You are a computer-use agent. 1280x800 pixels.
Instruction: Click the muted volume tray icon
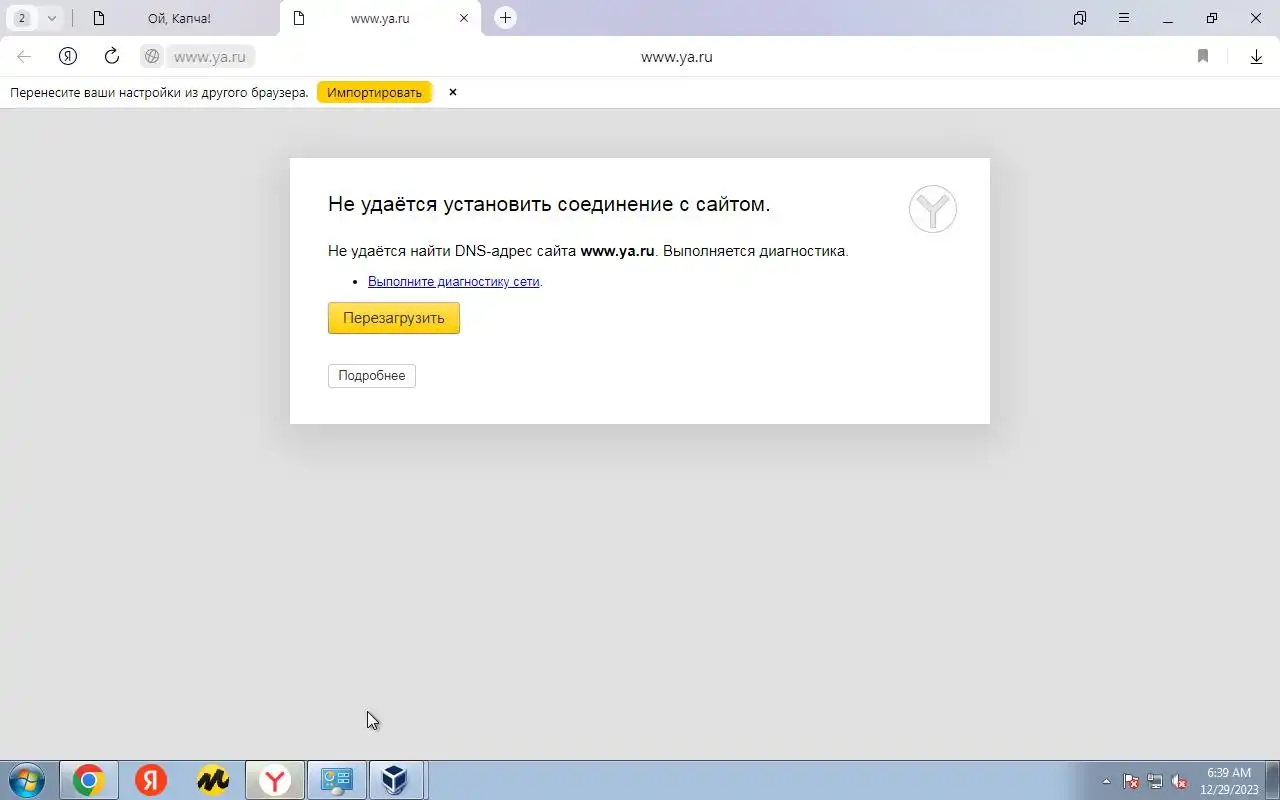[x=1180, y=781]
